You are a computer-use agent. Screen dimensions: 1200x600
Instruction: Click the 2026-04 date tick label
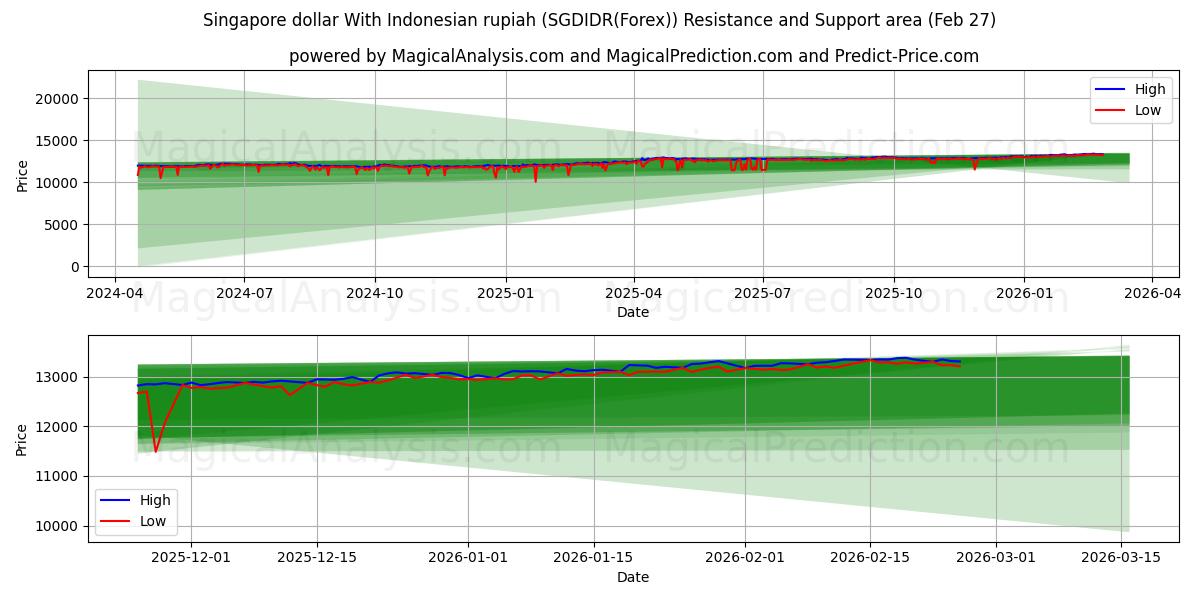[1152, 293]
